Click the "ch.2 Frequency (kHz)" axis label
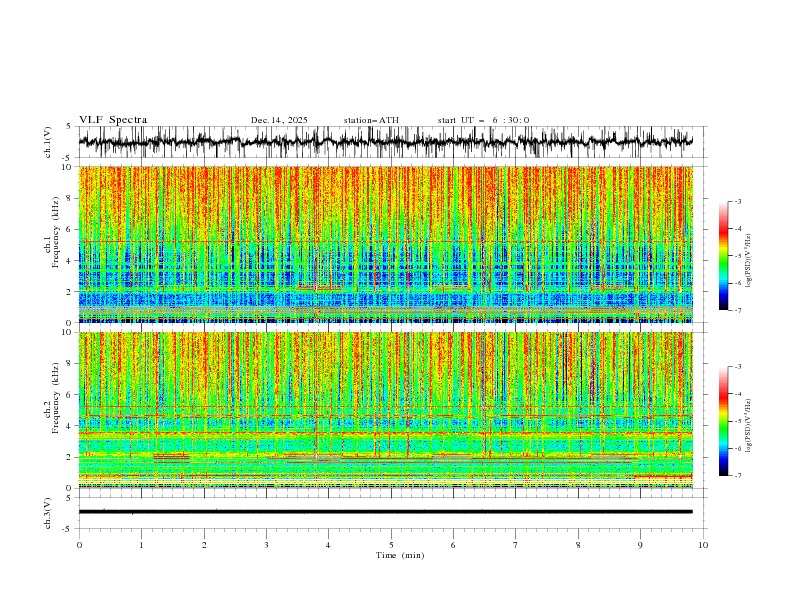Image resolution: width=792 pixels, height=612 pixels. pos(52,398)
